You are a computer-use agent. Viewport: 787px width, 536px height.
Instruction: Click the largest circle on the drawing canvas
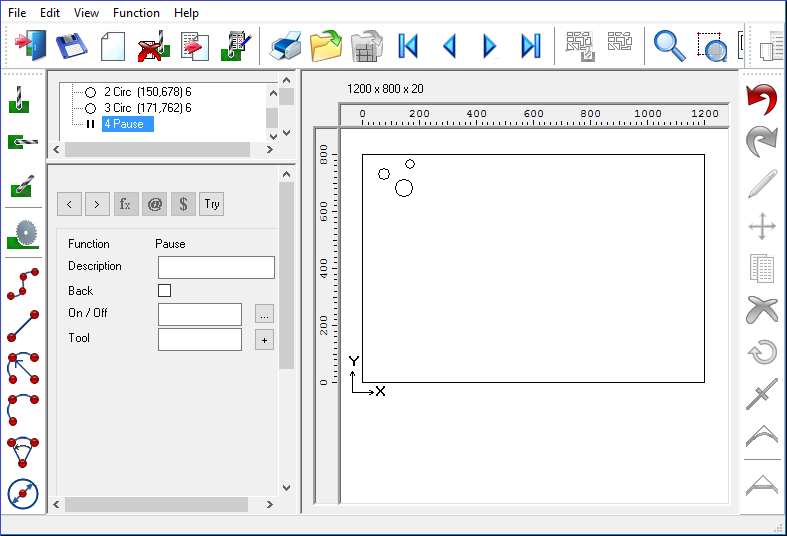pos(404,188)
